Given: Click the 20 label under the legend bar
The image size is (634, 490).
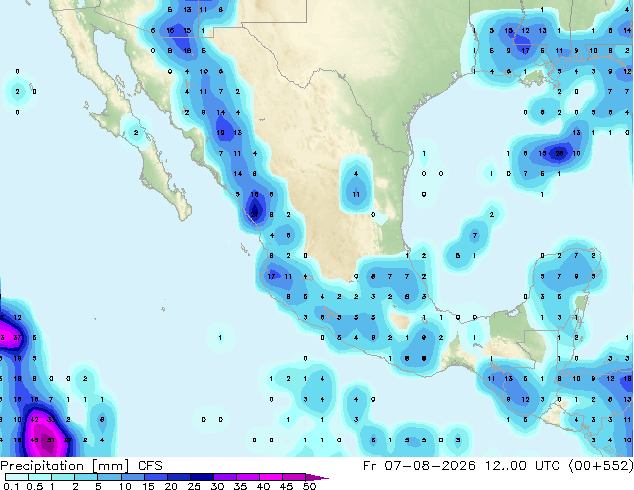Looking at the screenshot, I should [171, 486].
